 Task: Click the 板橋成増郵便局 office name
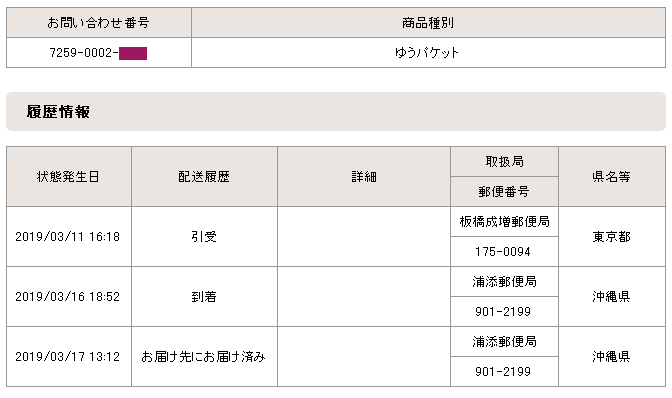504,221
